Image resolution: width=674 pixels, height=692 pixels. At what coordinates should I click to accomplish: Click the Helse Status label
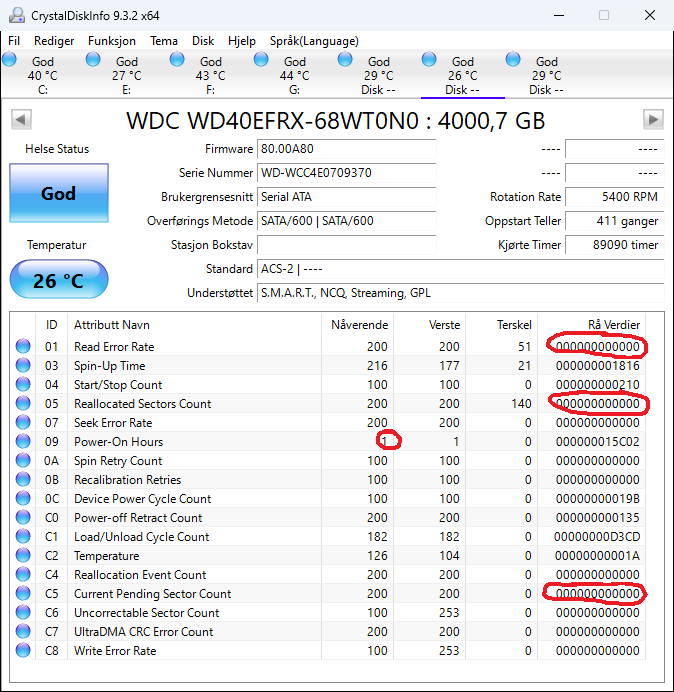(x=57, y=149)
